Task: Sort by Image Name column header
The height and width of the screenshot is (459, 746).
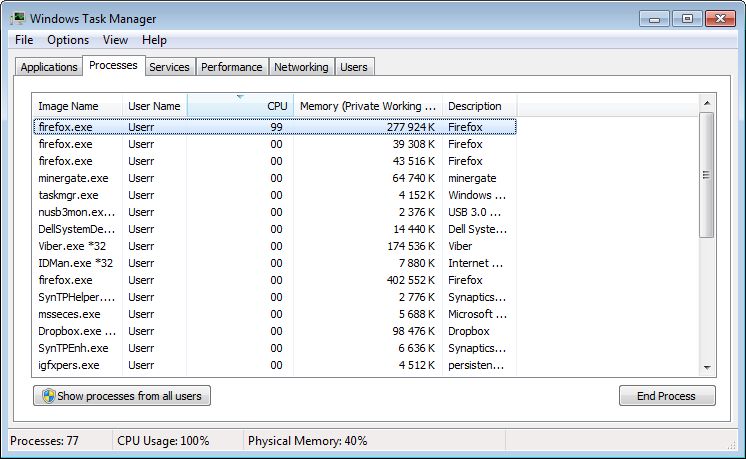Action: click(77, 106)
